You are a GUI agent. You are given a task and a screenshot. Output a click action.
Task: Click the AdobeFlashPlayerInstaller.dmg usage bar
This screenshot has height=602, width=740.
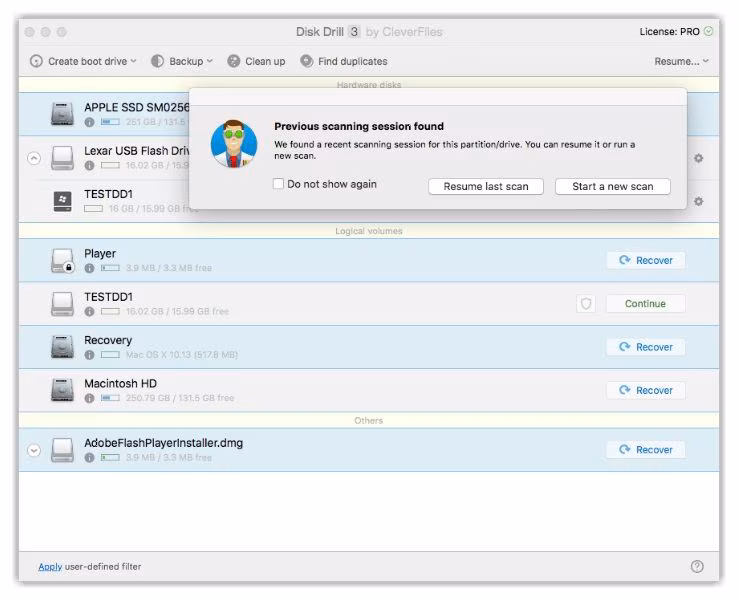(x=110, y=458)
